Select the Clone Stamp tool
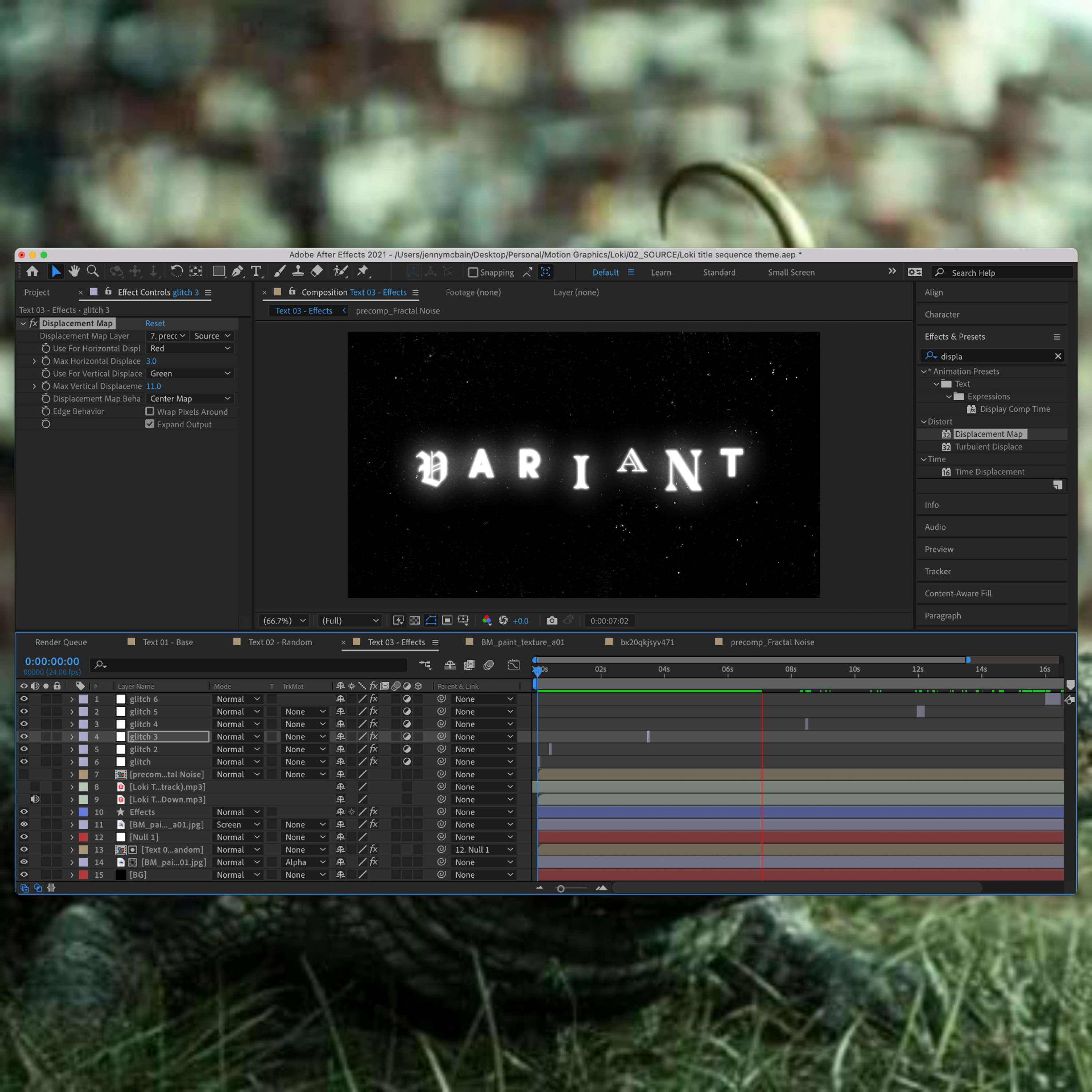The height and width of the screenshot is (1092, 1092). (298, 272)
